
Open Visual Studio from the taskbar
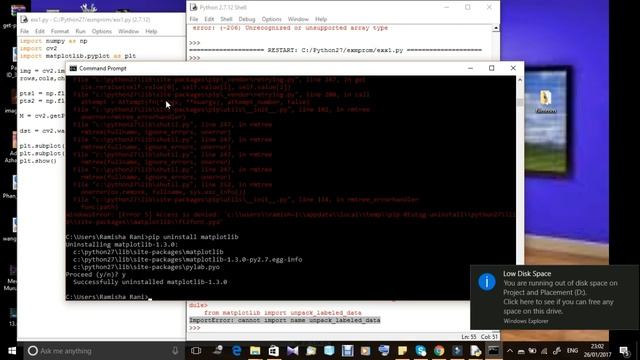click(x=293, y=351)
